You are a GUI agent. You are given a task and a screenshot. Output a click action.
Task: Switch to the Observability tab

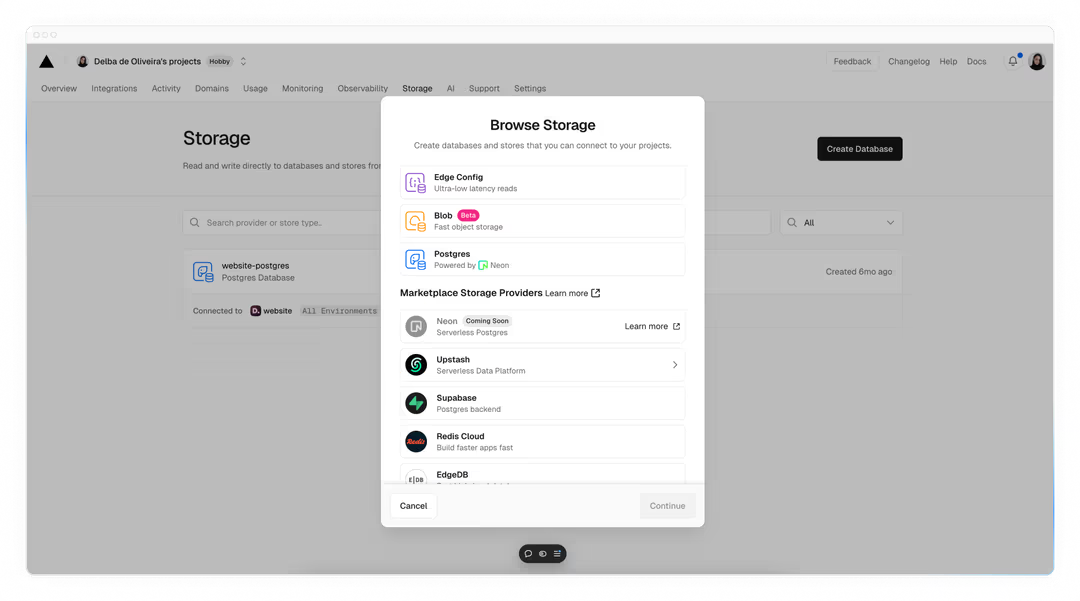pyautogui.click(x=362, y=88)
